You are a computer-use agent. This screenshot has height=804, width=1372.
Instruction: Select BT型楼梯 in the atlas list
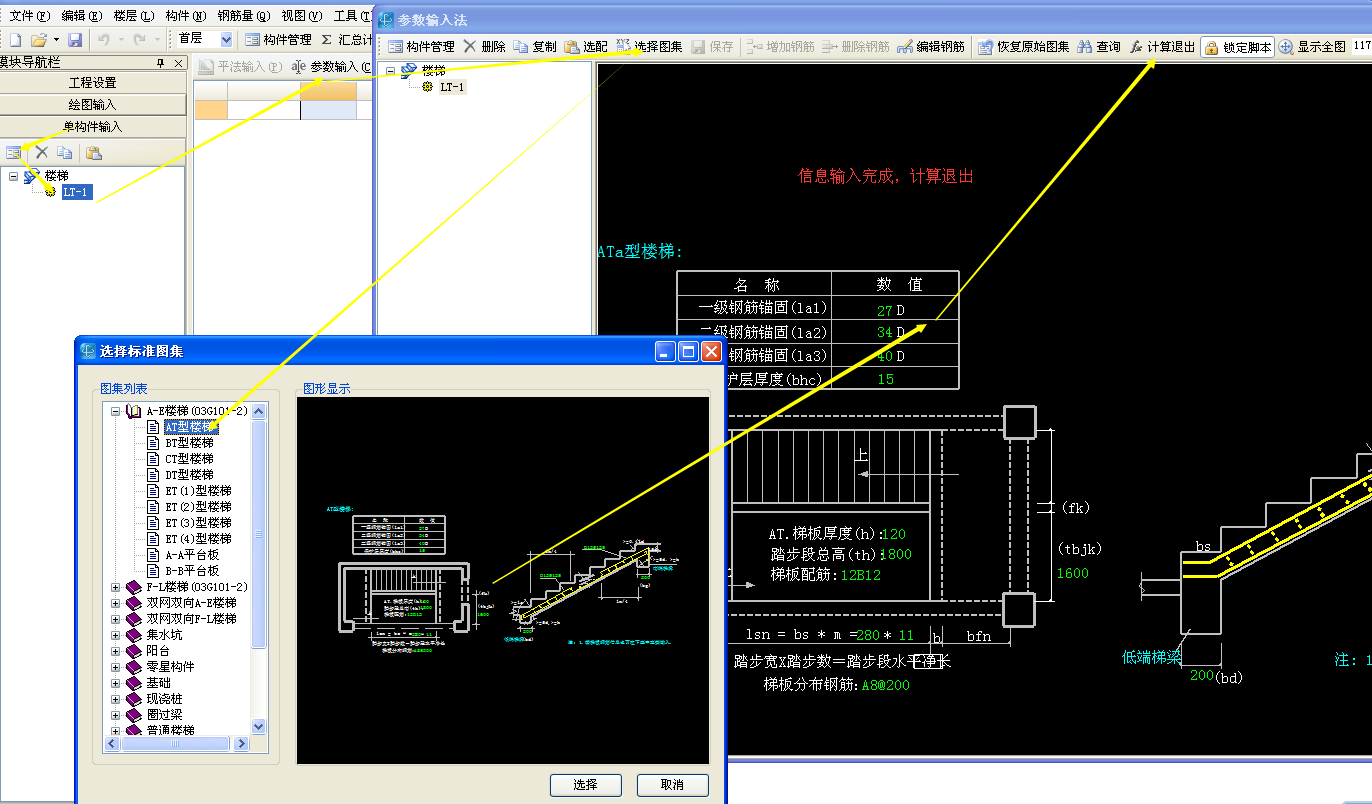[189, 443]
